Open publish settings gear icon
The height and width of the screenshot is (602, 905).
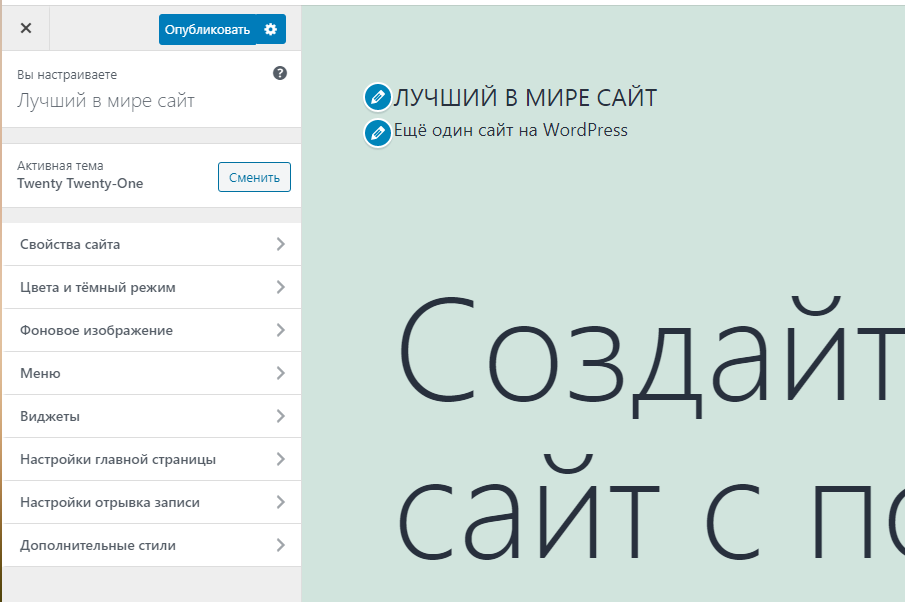271,29
